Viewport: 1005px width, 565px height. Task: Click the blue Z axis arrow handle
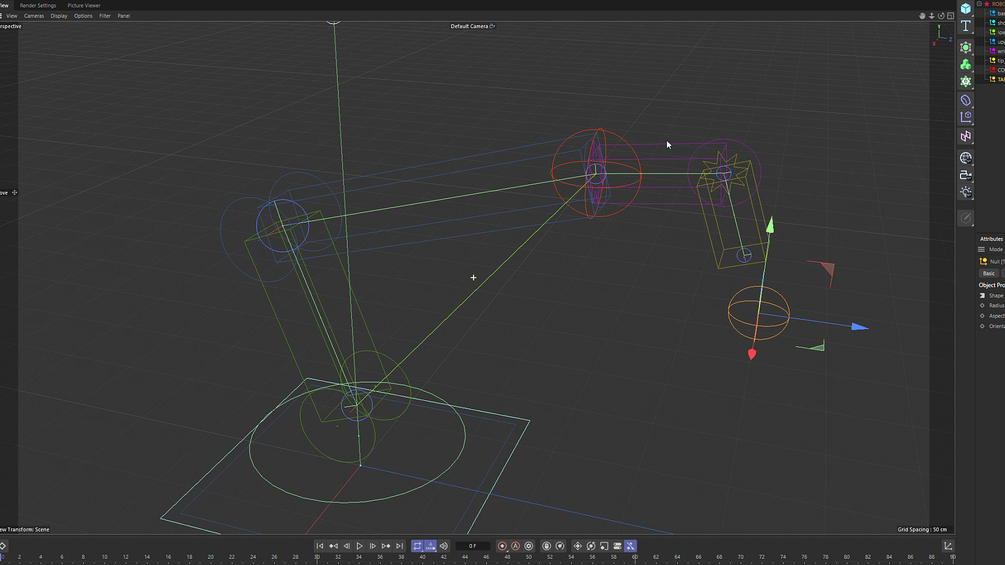coord(860,327)
